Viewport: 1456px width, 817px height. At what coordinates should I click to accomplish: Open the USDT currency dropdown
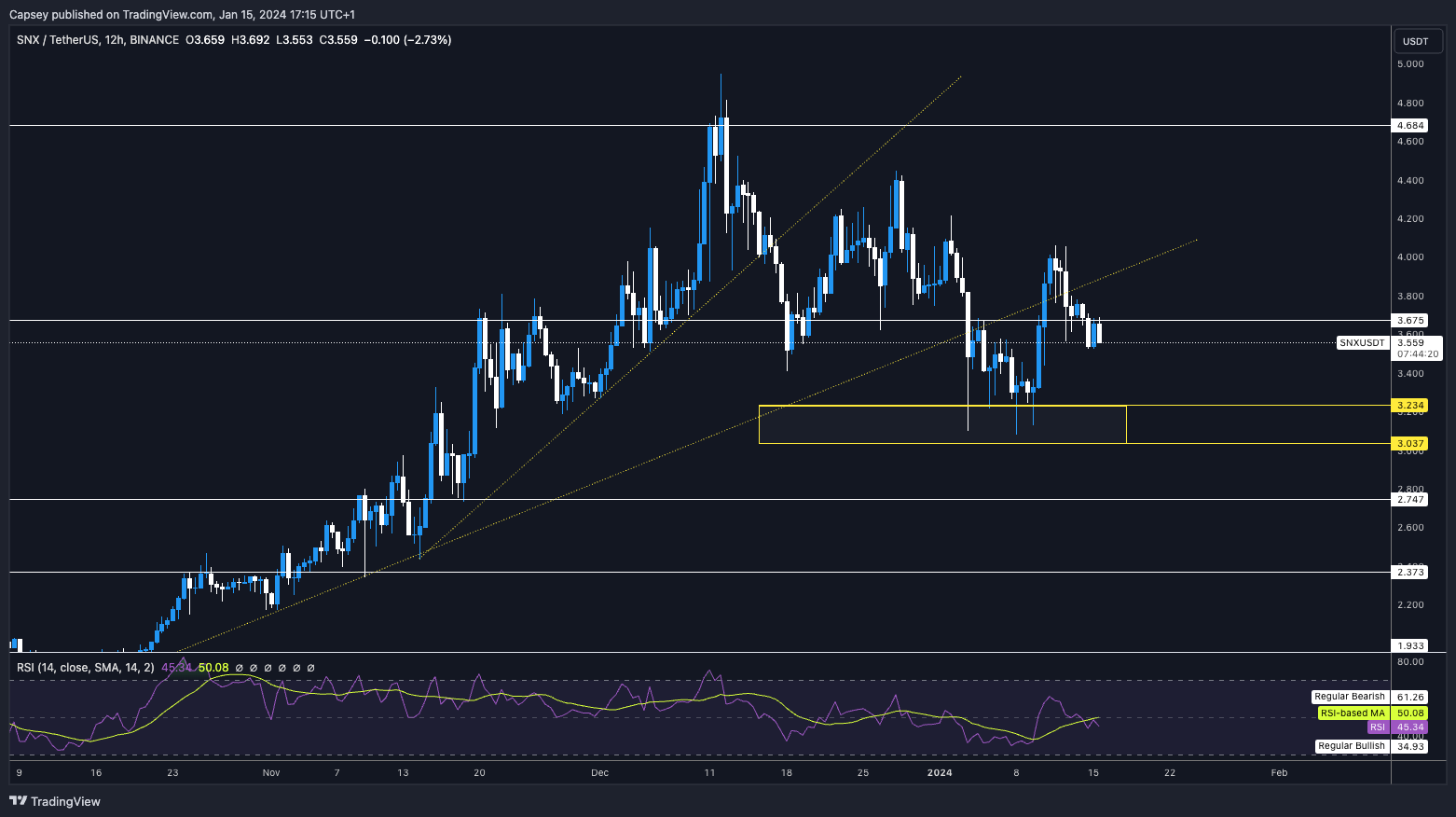pos(1416,41)
